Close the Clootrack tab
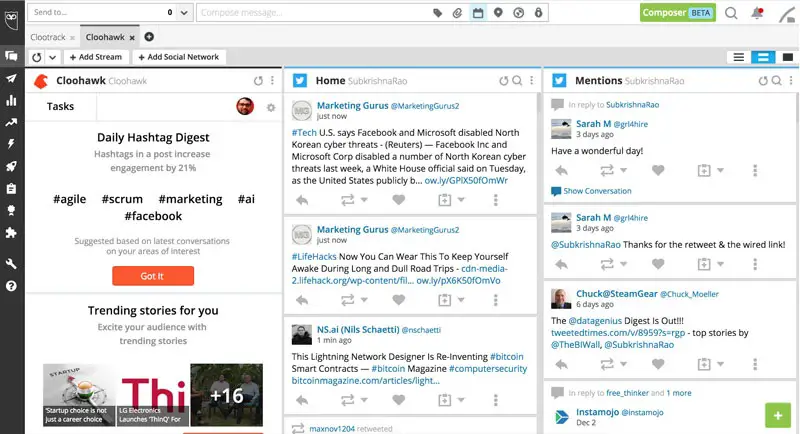 pos(72,38)
